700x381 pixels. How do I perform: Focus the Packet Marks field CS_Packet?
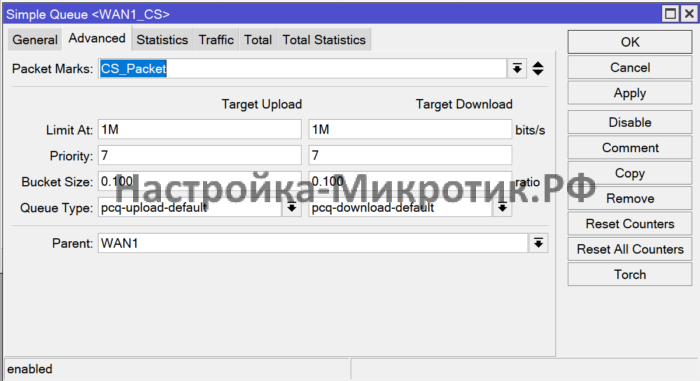tap(302, 68)
